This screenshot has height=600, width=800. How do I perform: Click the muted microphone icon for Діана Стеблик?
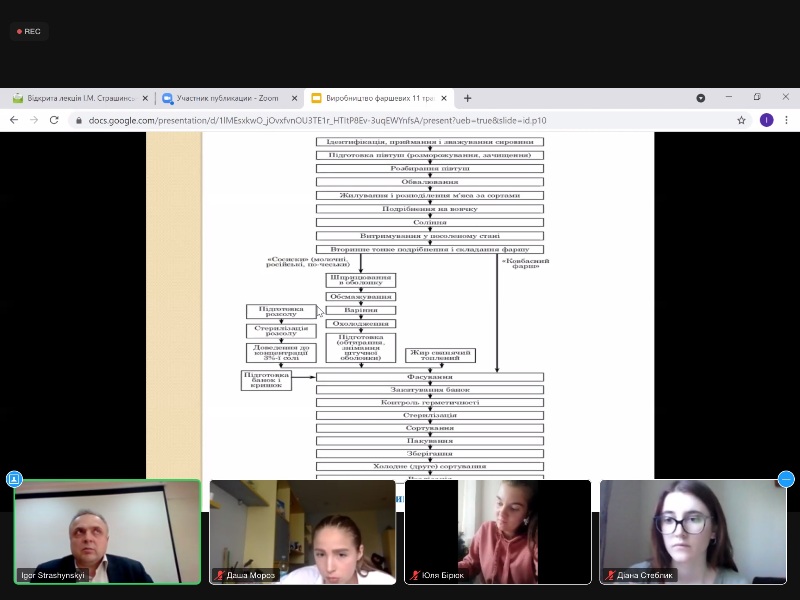610,576
